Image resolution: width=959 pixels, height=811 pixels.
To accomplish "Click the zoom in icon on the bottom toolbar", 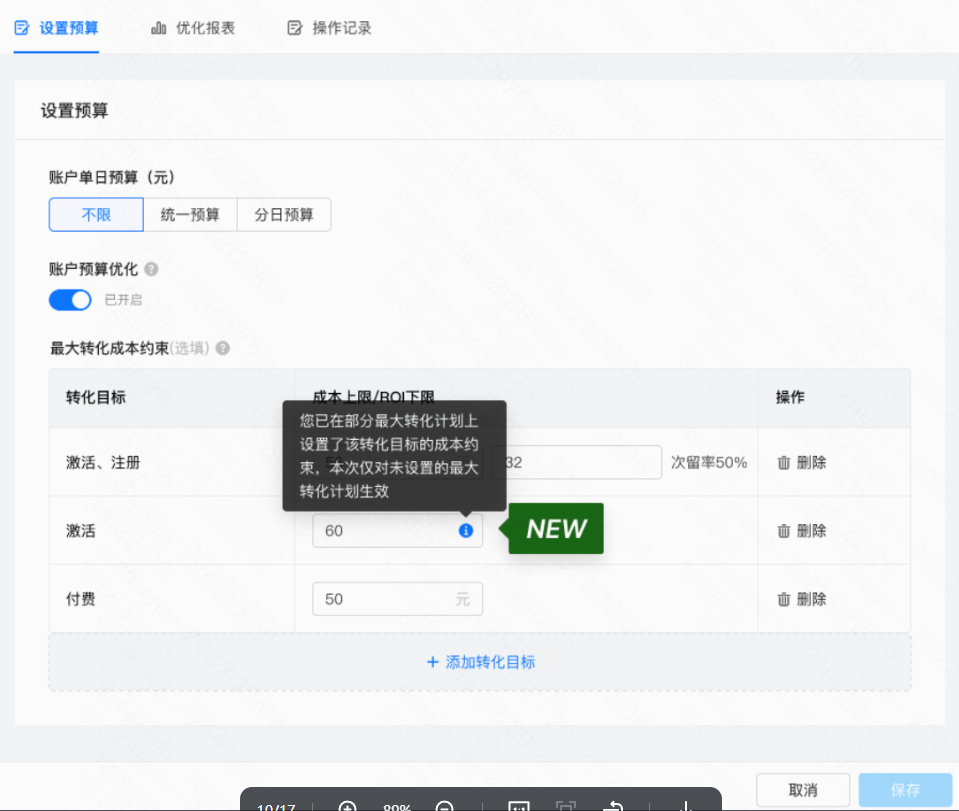I will pos(348,806).
